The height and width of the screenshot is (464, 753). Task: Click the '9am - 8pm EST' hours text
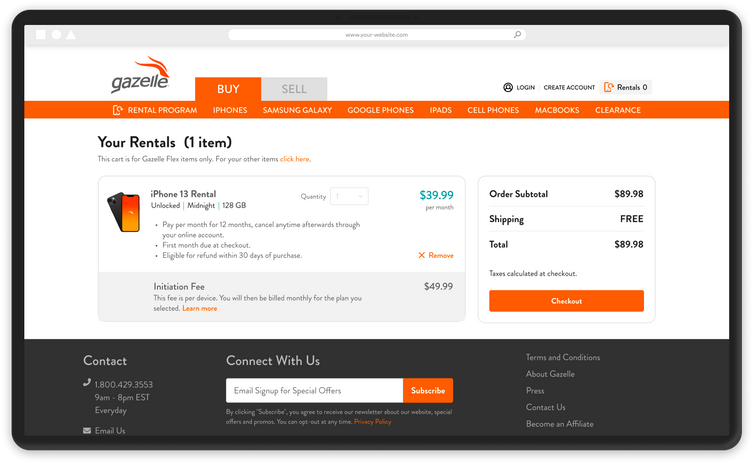(x=122, y=397)
